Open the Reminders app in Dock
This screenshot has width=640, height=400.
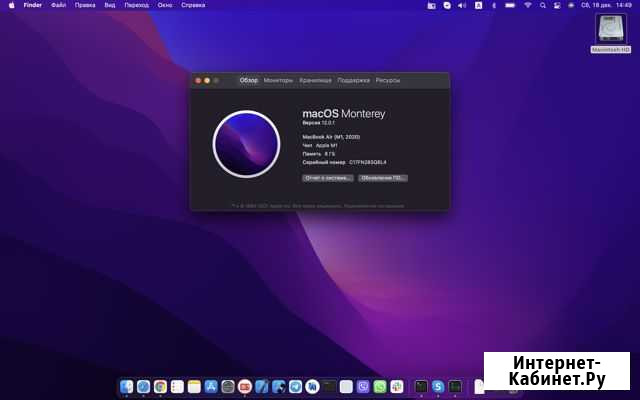pyautogui.click(x=177, y=386)
